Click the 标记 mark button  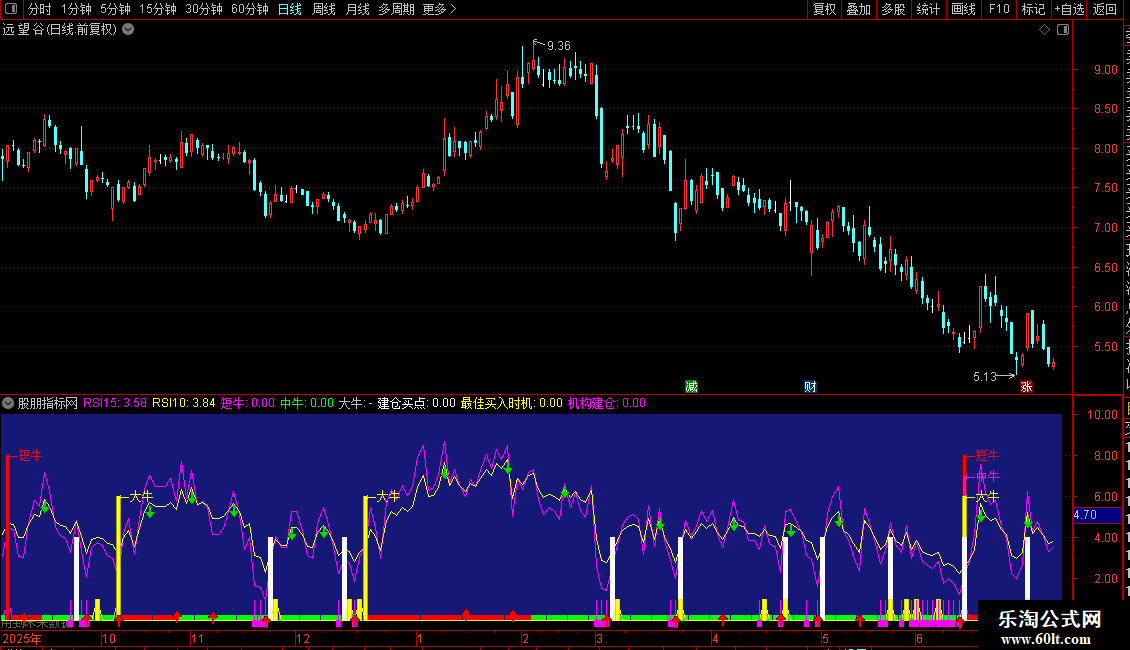click(1033, 9)
